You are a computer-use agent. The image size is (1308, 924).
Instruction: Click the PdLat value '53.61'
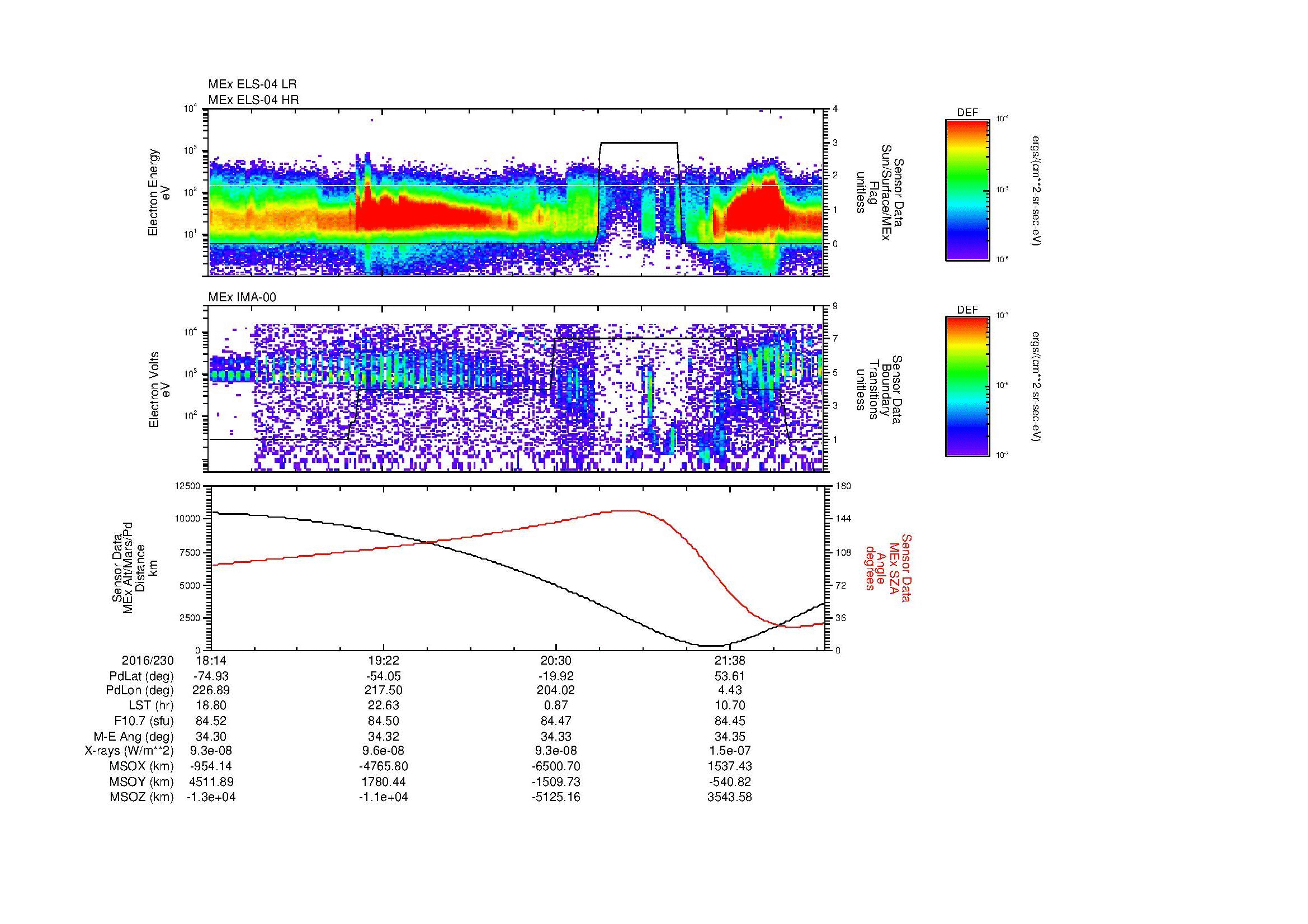pos(730,676)
